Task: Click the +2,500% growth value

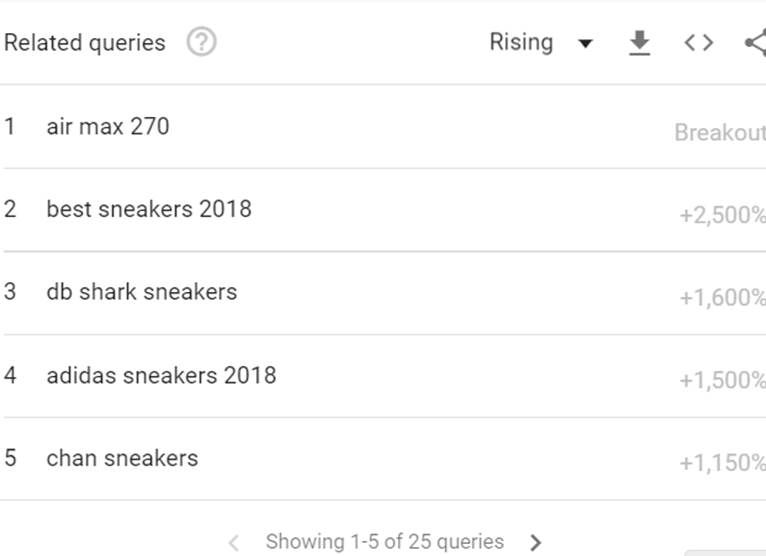Action: 722,215
